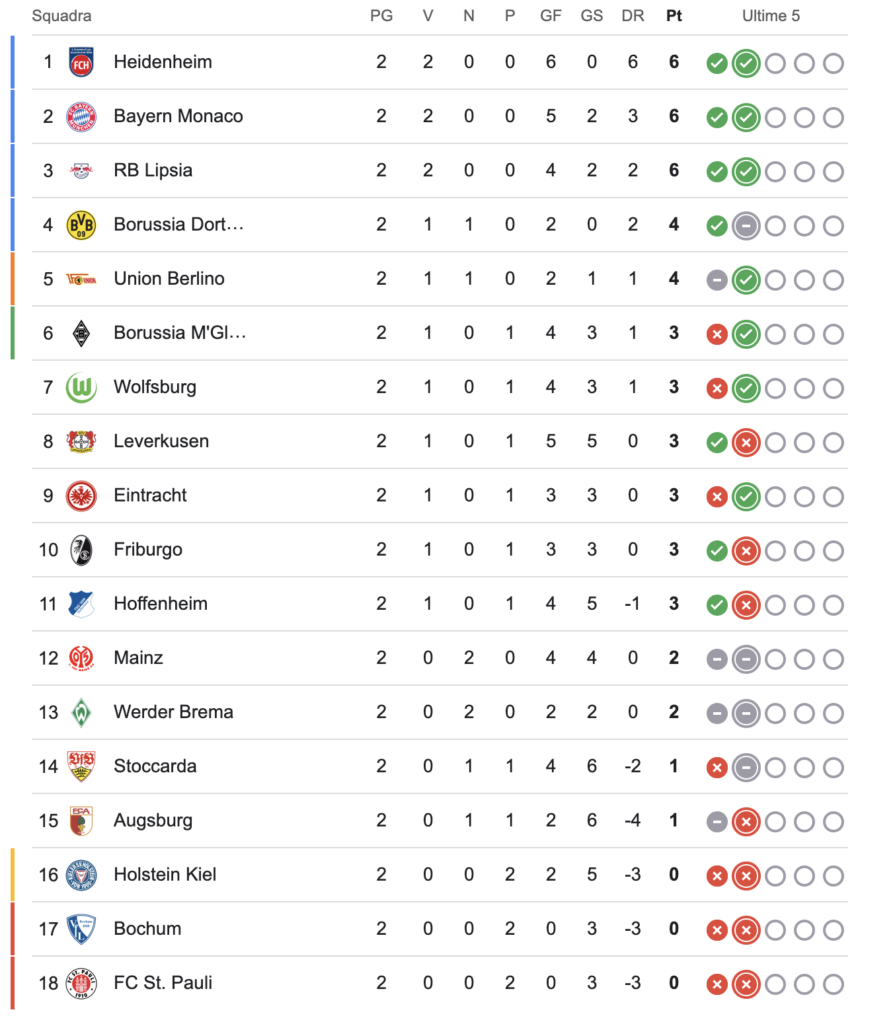This screenshot has height=1024, width=895.
Task: Click Leverkusen's highlighted red loss indicator
Action: pos(746,443)
